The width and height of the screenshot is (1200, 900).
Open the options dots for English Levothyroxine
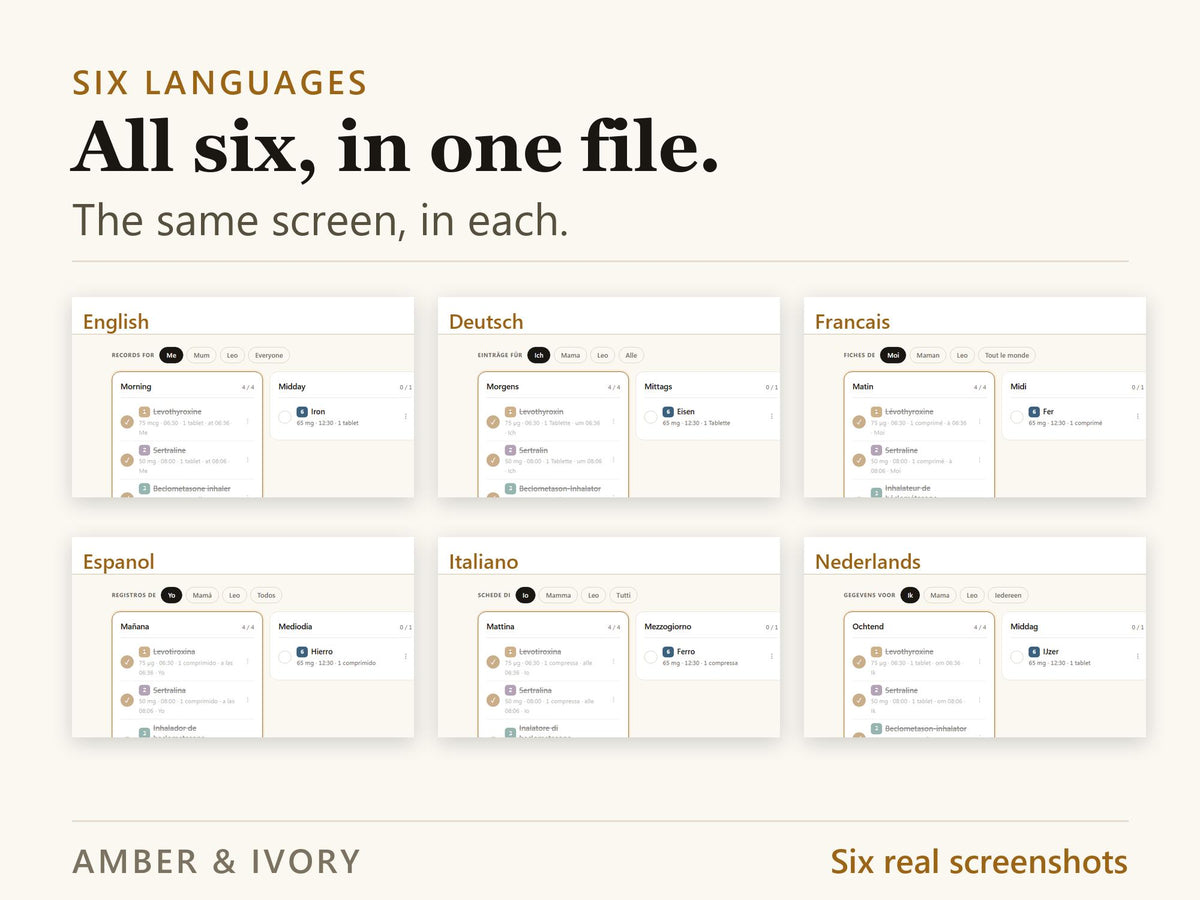tap(247, 422)
